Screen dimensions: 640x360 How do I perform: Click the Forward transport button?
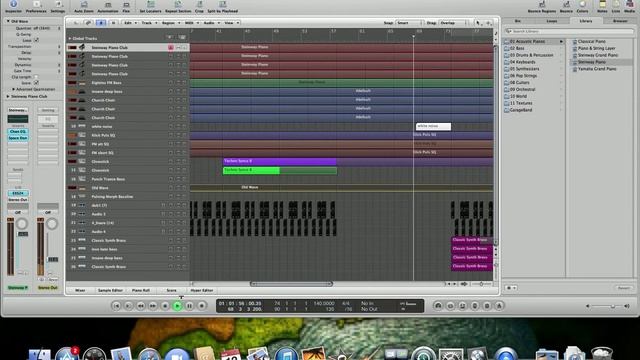click(x=153, y=306)
